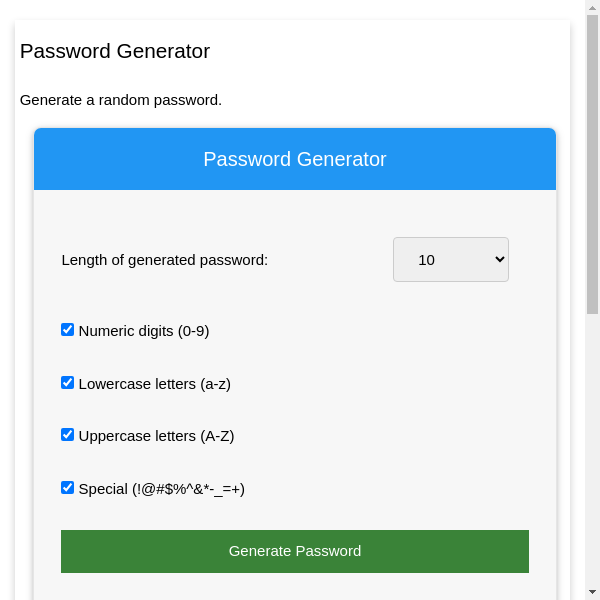The width and height of the screenshot is (600, 600).
Task: Open the password length dropdown showing 10
Action: click(x=450, y=260)
